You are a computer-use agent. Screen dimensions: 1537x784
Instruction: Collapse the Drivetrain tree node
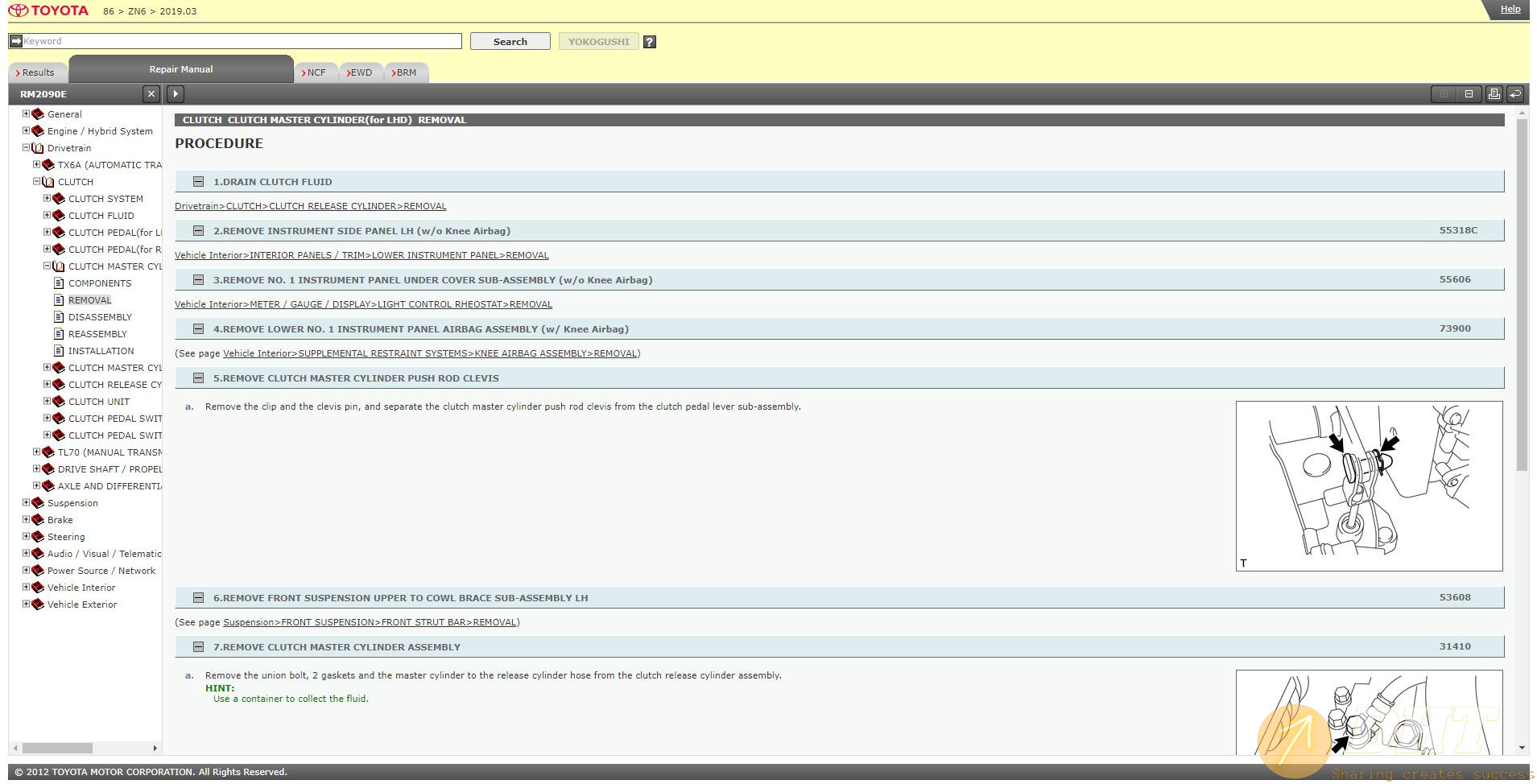click(26, 147)
